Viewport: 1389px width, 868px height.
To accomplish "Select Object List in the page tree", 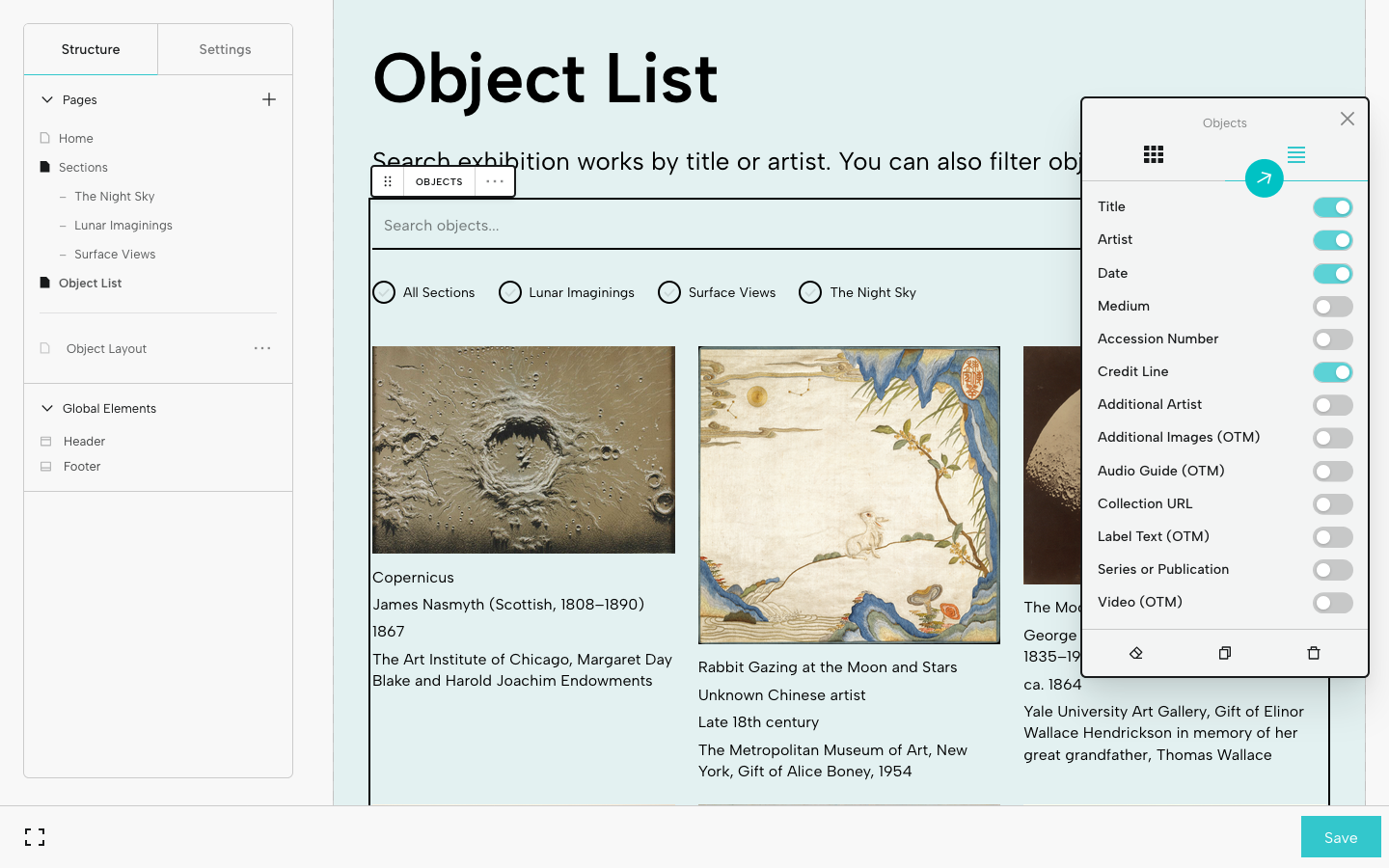I will click(91, 284).
